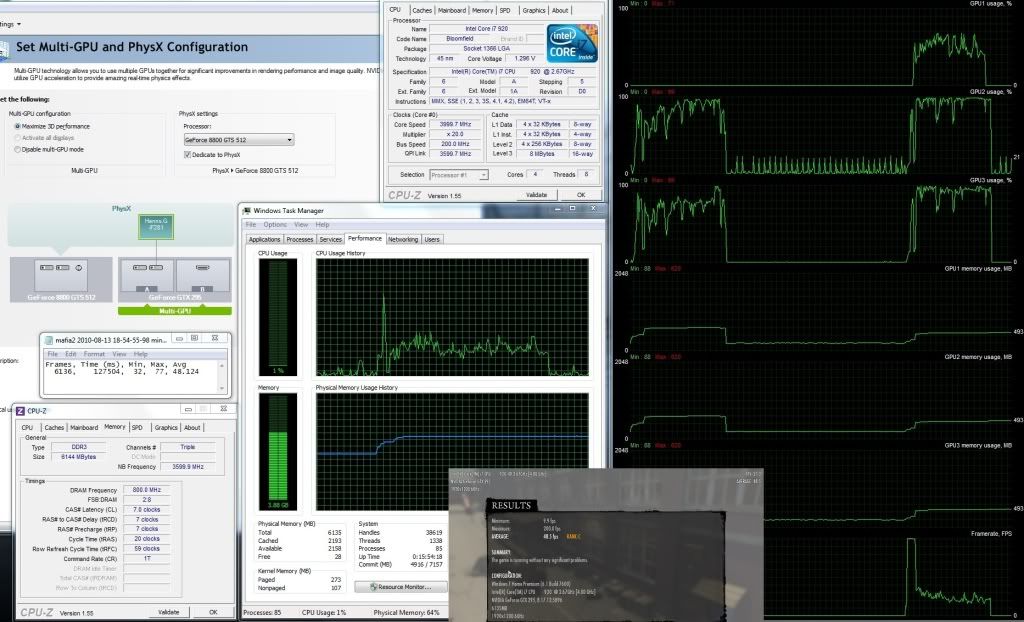Viewport: 1024px width, 622px height.
Task: Open About tab in CPU-Z Memory window
Action: tap(192, 428)
